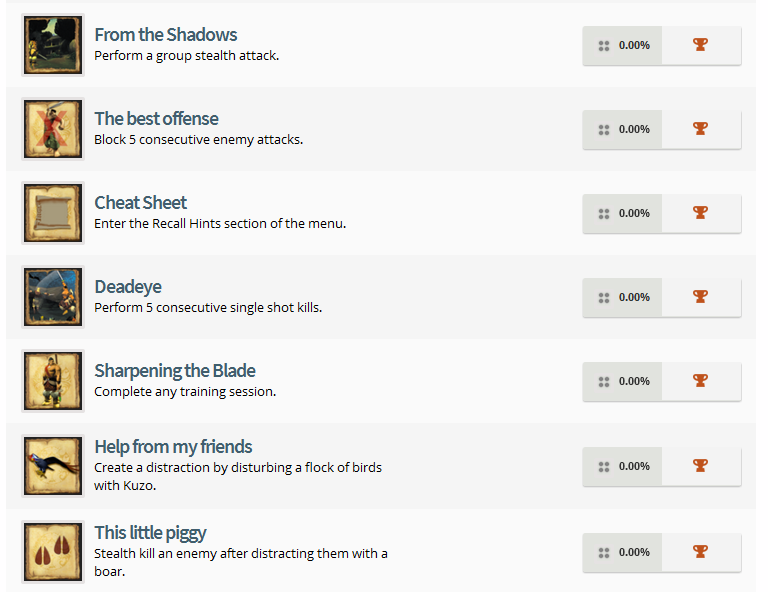Click the trophy icon in the Deadeye row
Image resolution: width=768 pixels, height=592 pixels.
click(x=700, y=297)
